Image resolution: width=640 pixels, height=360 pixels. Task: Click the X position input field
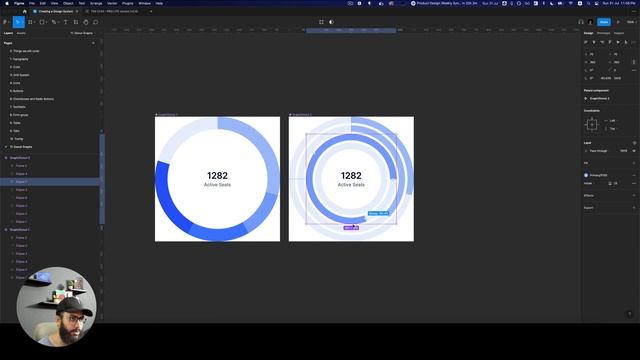click(593, 54)
